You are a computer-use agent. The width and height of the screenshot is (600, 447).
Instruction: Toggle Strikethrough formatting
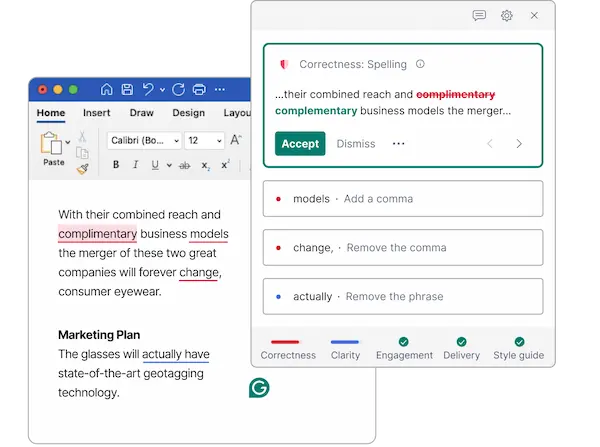[x=184, y=165]
